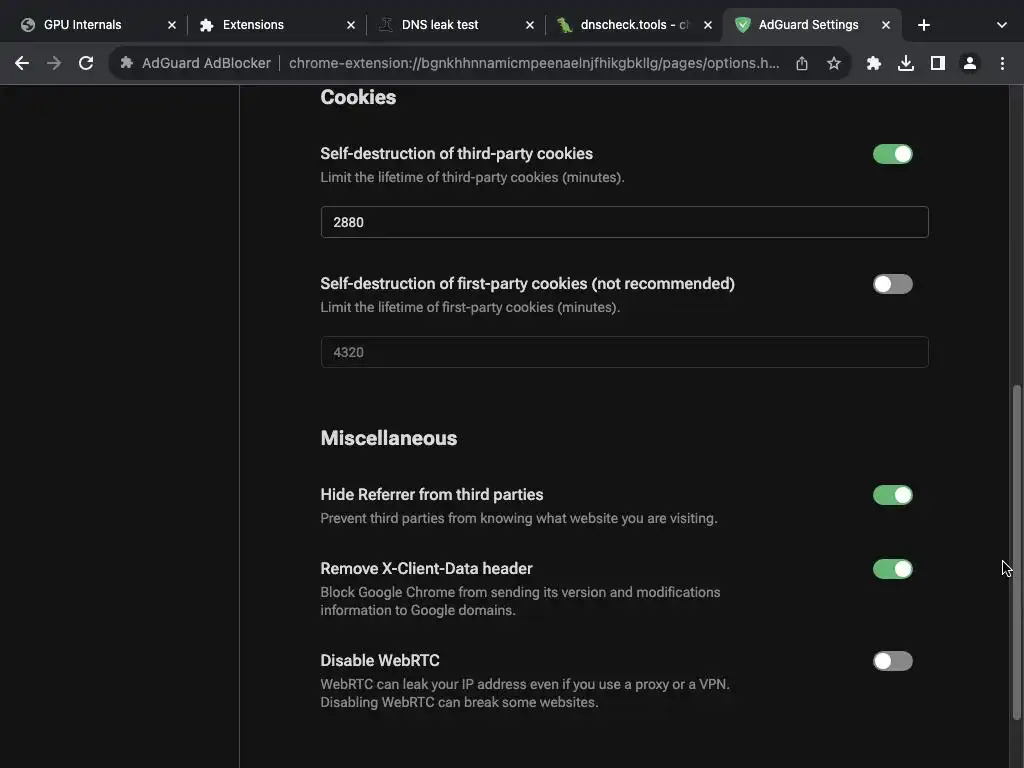1024x768 pixels.
Task: Open the profile avatar icon
Action: [970, 63]
